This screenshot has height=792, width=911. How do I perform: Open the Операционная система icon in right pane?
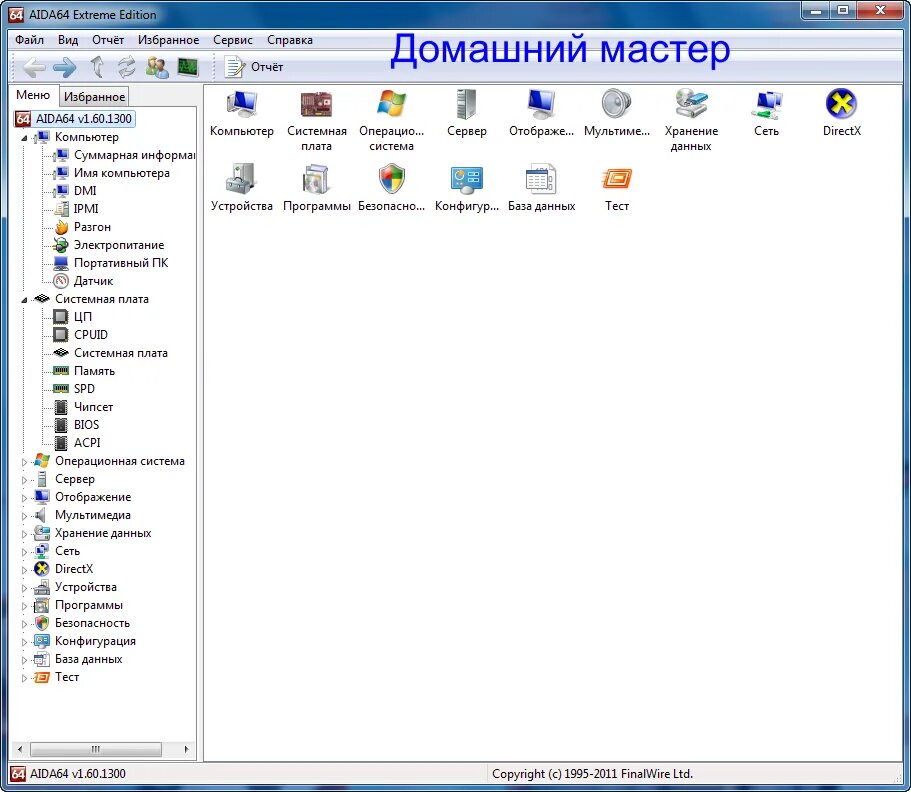(x=391, y=105)
